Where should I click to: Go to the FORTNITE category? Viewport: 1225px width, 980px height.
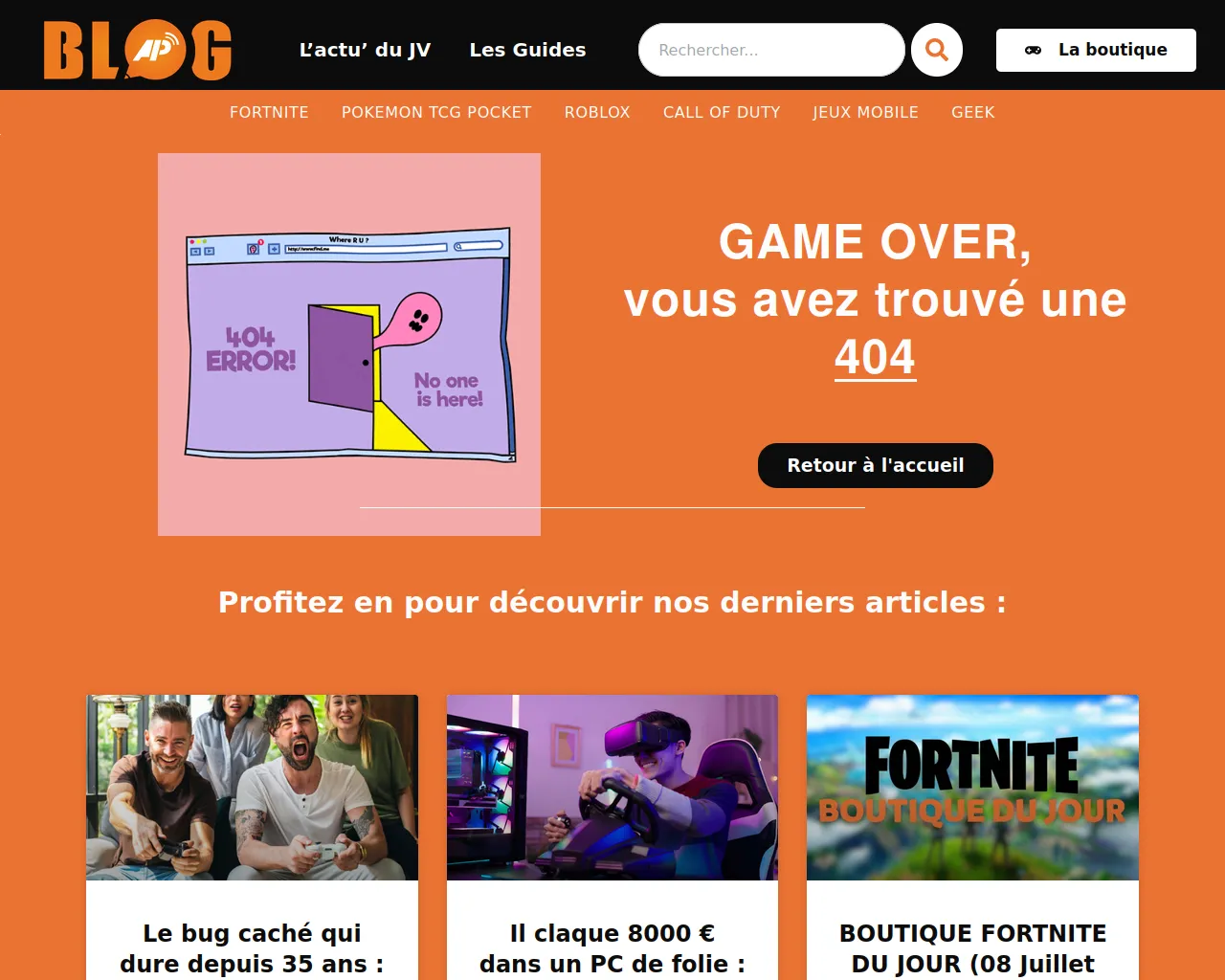[269, 112]
